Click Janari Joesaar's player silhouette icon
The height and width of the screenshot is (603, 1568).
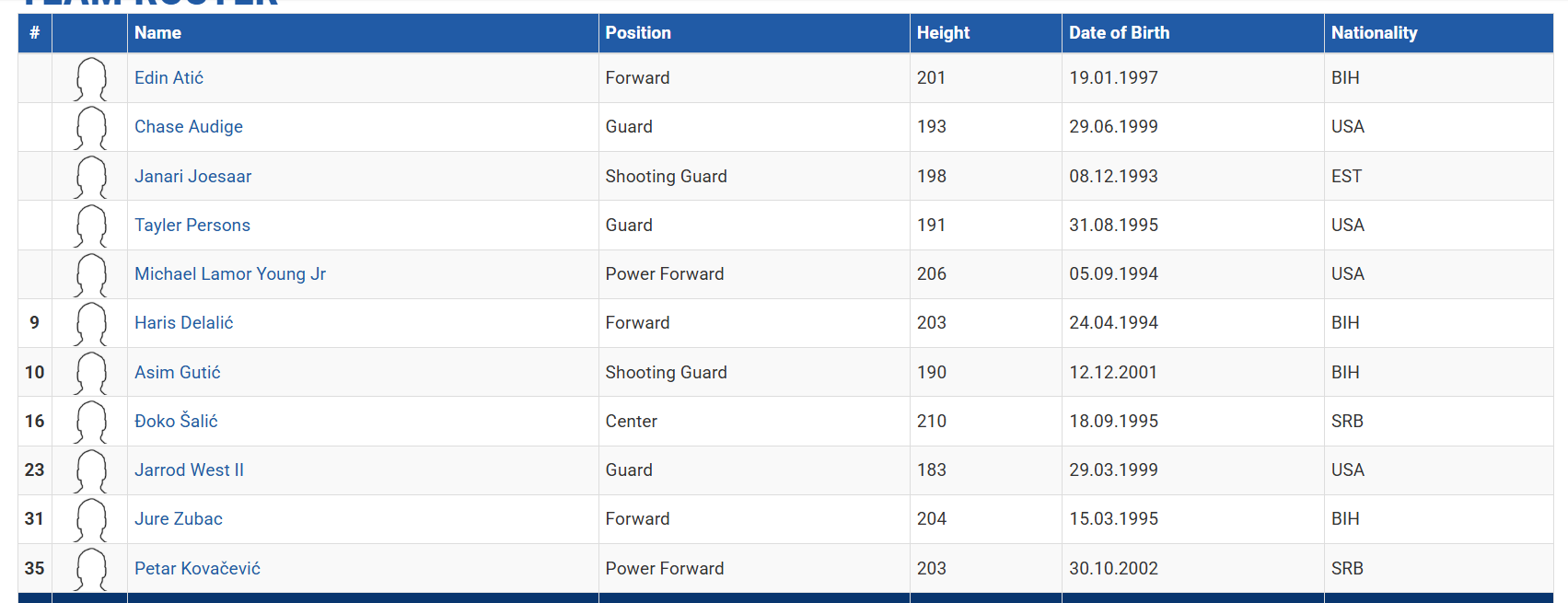click(x=90, y=177)
